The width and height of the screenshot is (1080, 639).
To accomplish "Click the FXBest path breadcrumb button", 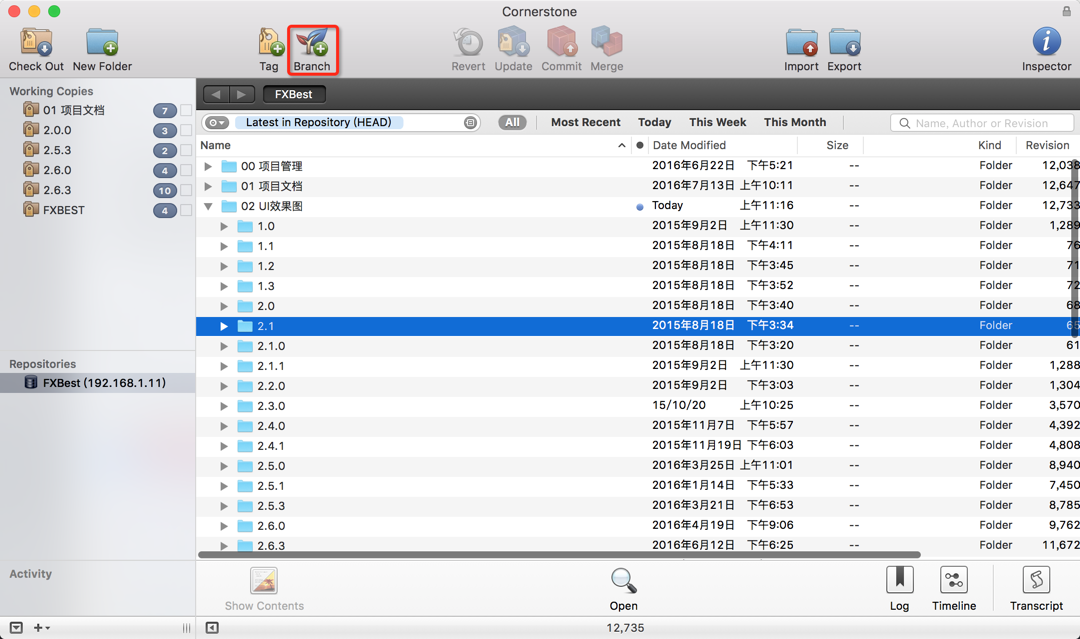I will click(x=294, y=94).
